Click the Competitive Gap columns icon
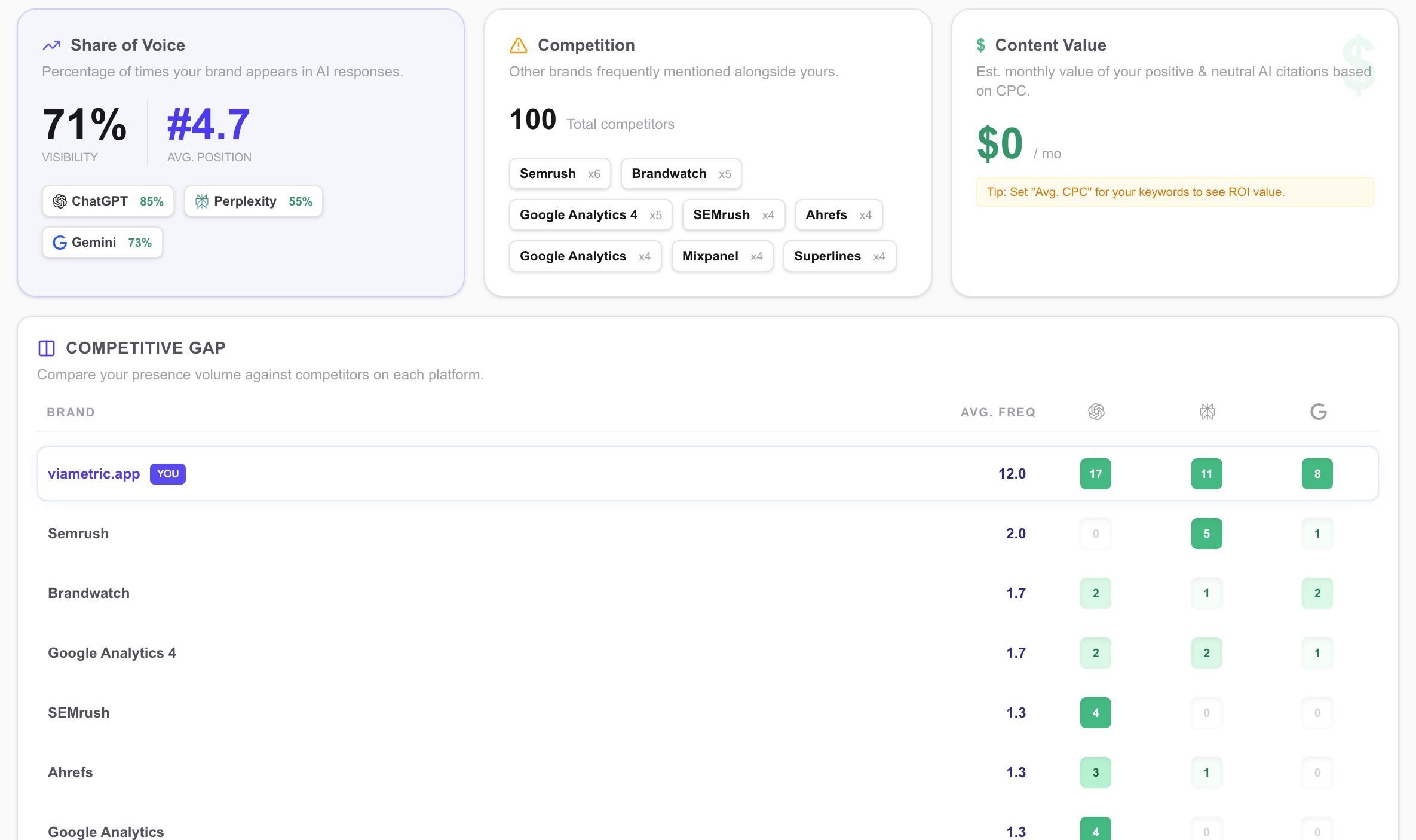 47,348
